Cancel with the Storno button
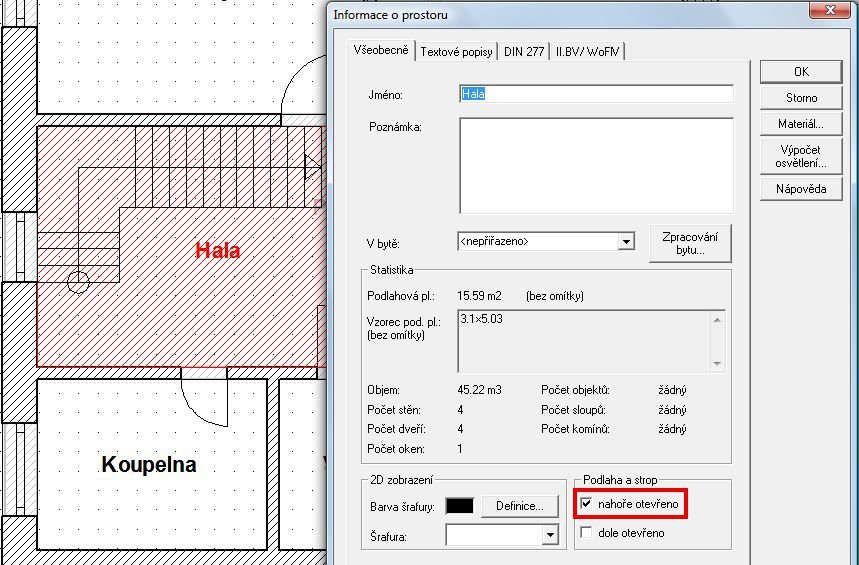 pyautogui.click(x=801, y=98)
